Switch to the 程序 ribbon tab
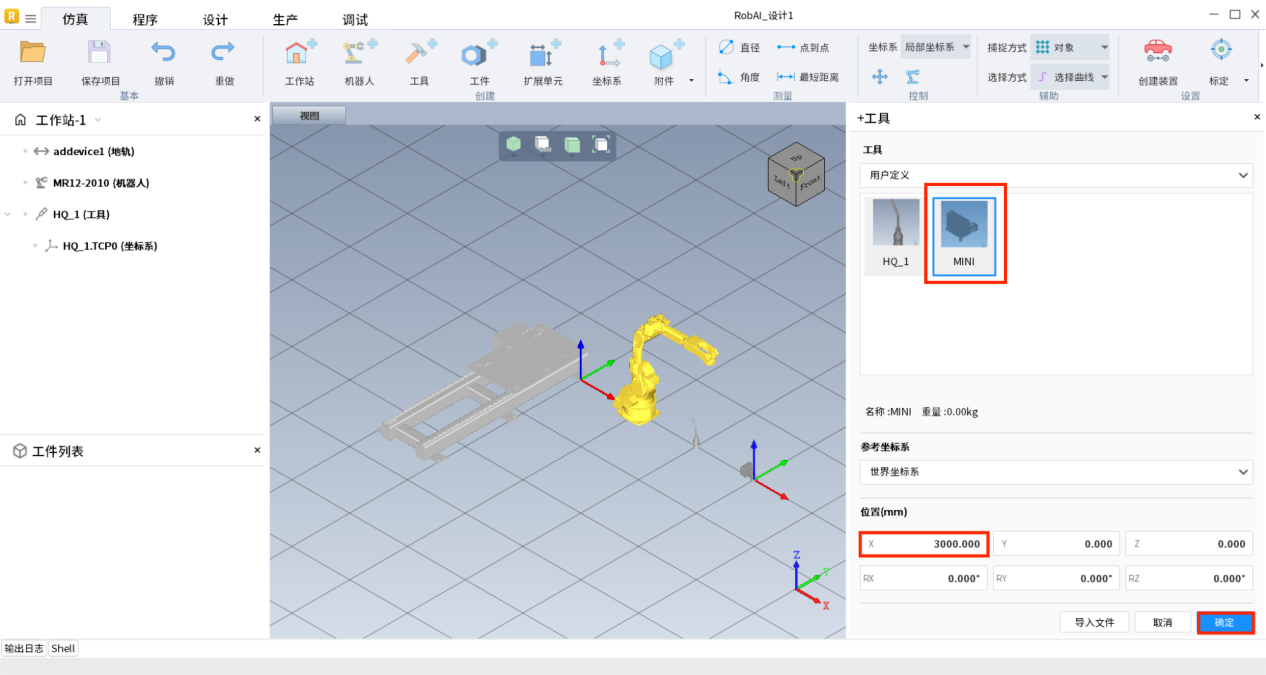The image size is (1266, 675). click(x=145, y=19)
